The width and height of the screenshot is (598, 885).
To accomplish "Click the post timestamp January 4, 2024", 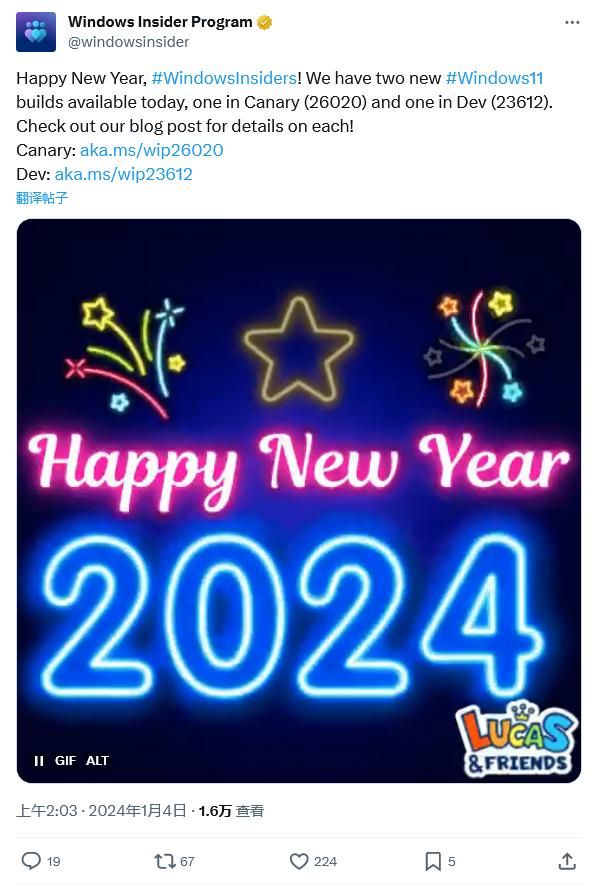I will [x=101, y=811].
